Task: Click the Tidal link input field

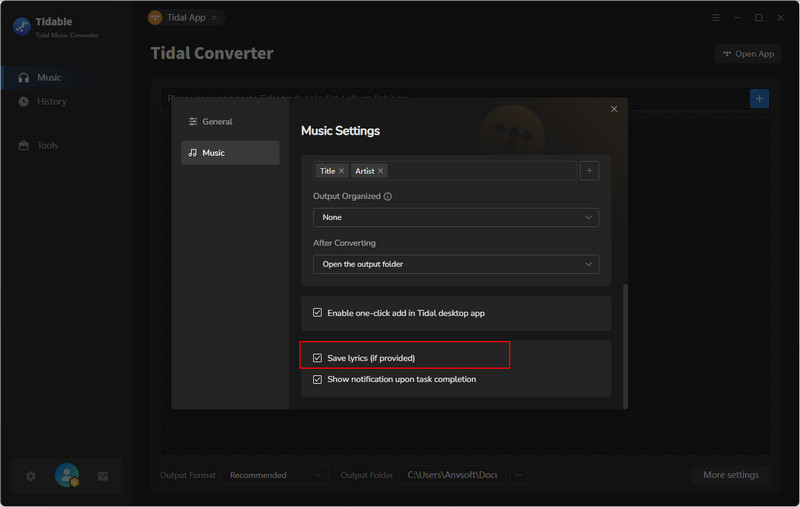Action: 454,98
